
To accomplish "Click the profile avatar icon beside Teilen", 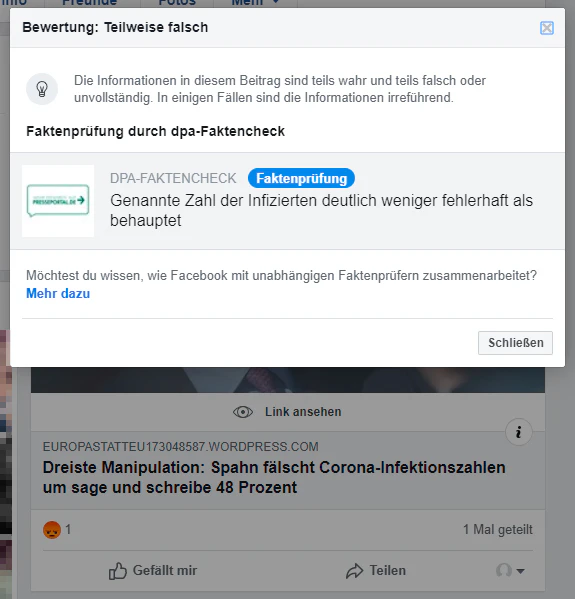I will click(504, 570).
